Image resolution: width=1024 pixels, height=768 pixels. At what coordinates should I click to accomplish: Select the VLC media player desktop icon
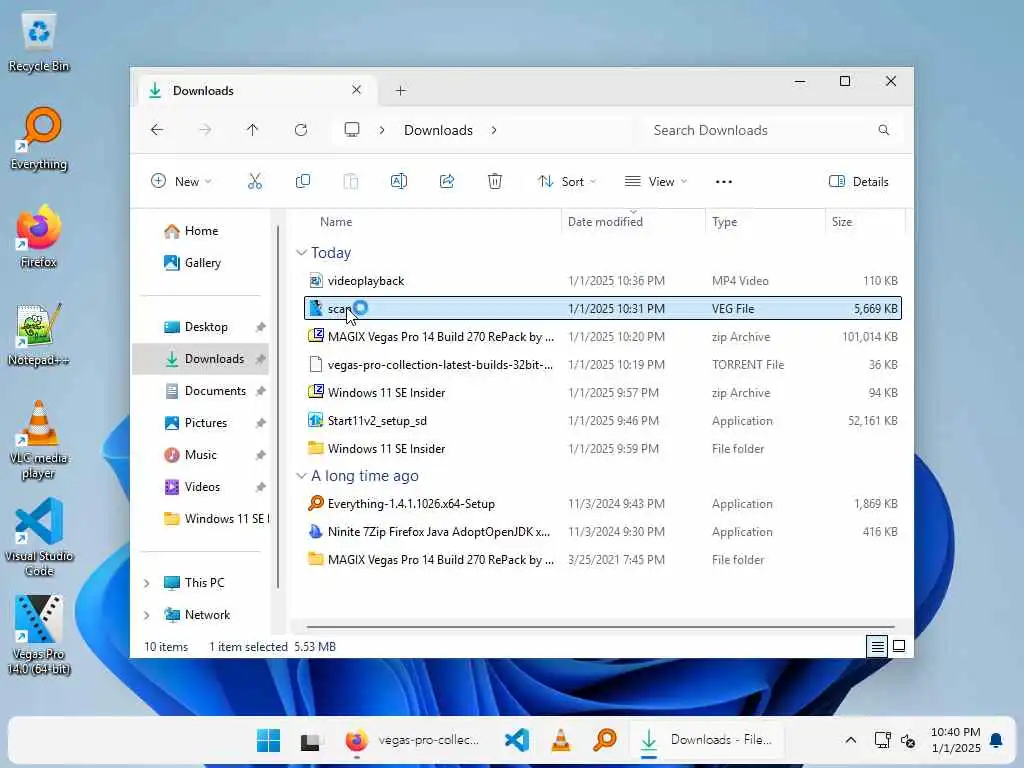[x=39, y=440]
